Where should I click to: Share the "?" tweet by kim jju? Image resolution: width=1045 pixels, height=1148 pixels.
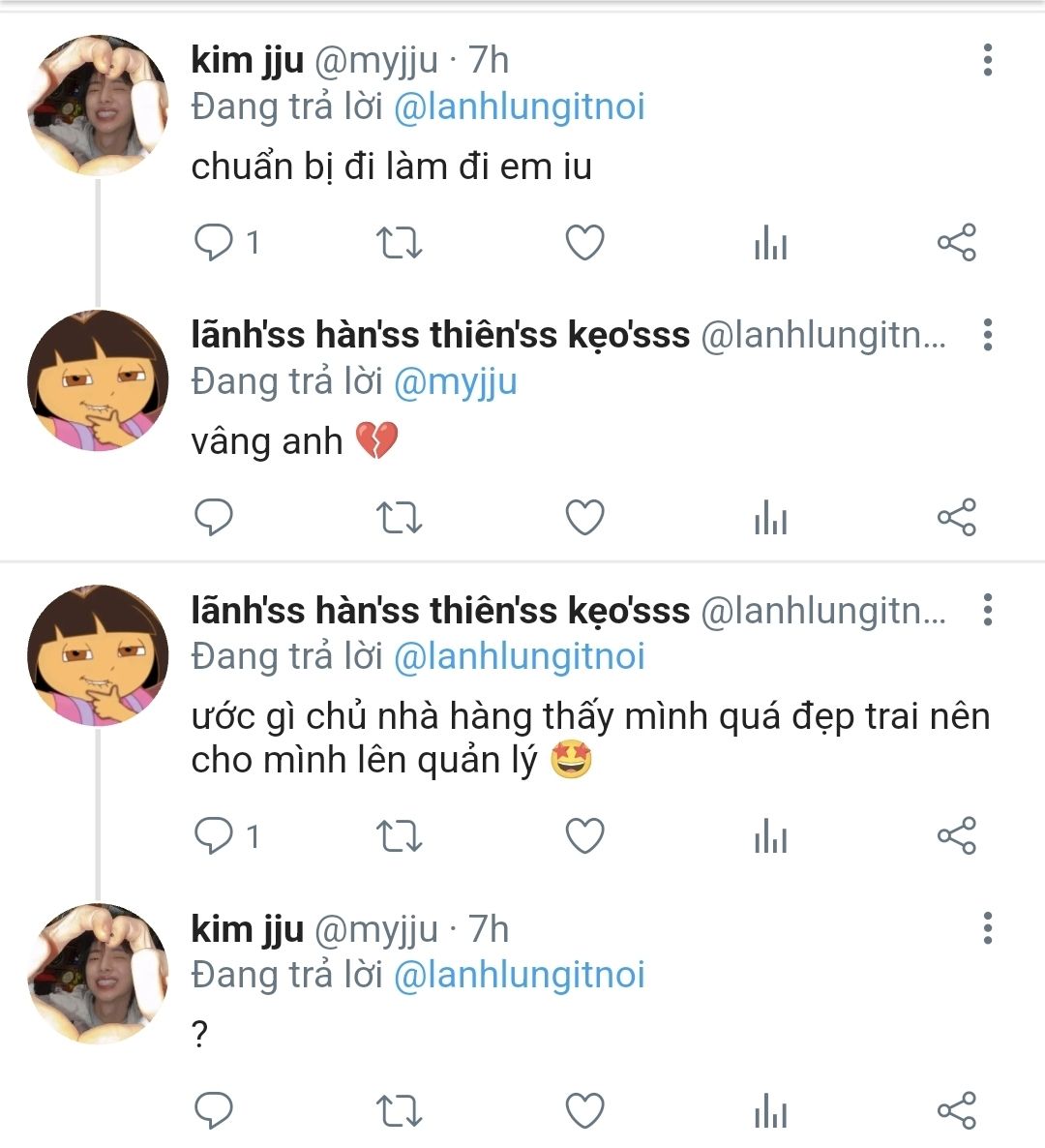(957, 1110)
